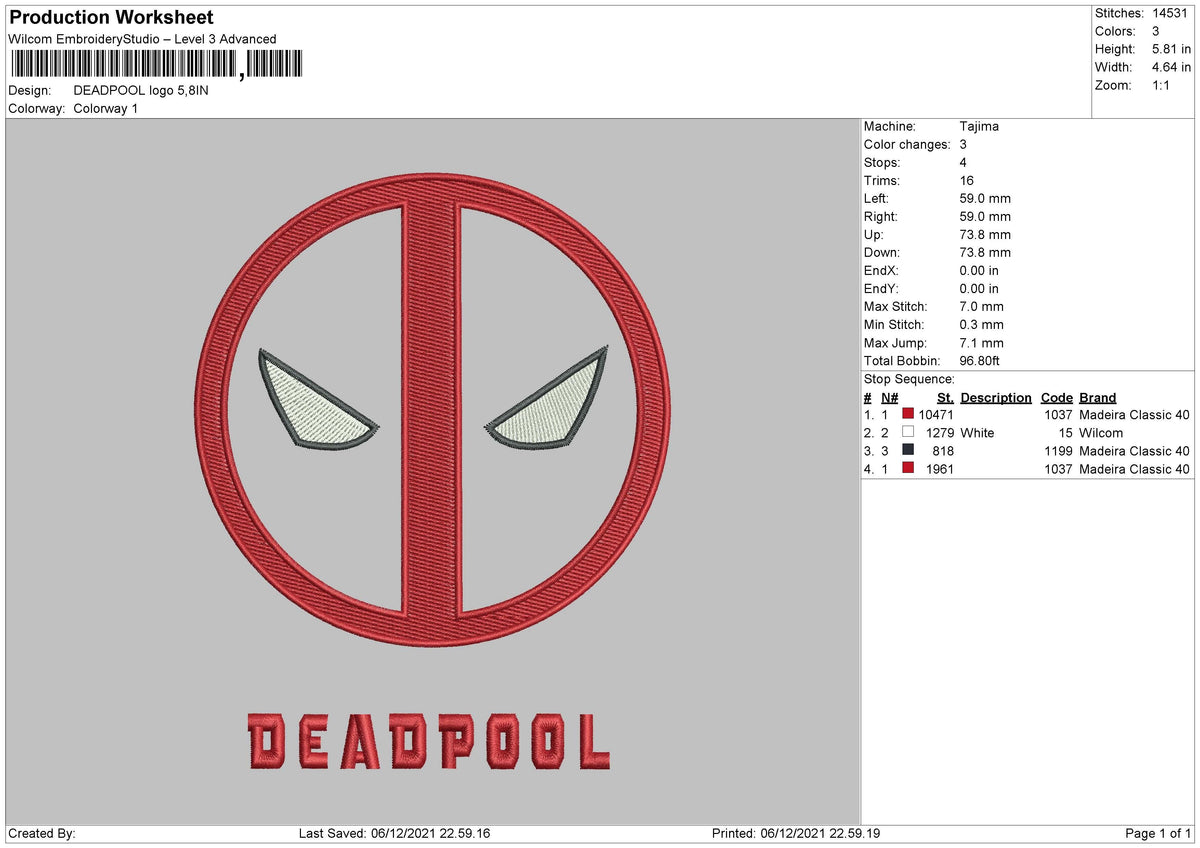Viewport: 1200px width, 848px height.
Task: Toggle the Colorway 1 selection
Action: [x=103, y=110]
